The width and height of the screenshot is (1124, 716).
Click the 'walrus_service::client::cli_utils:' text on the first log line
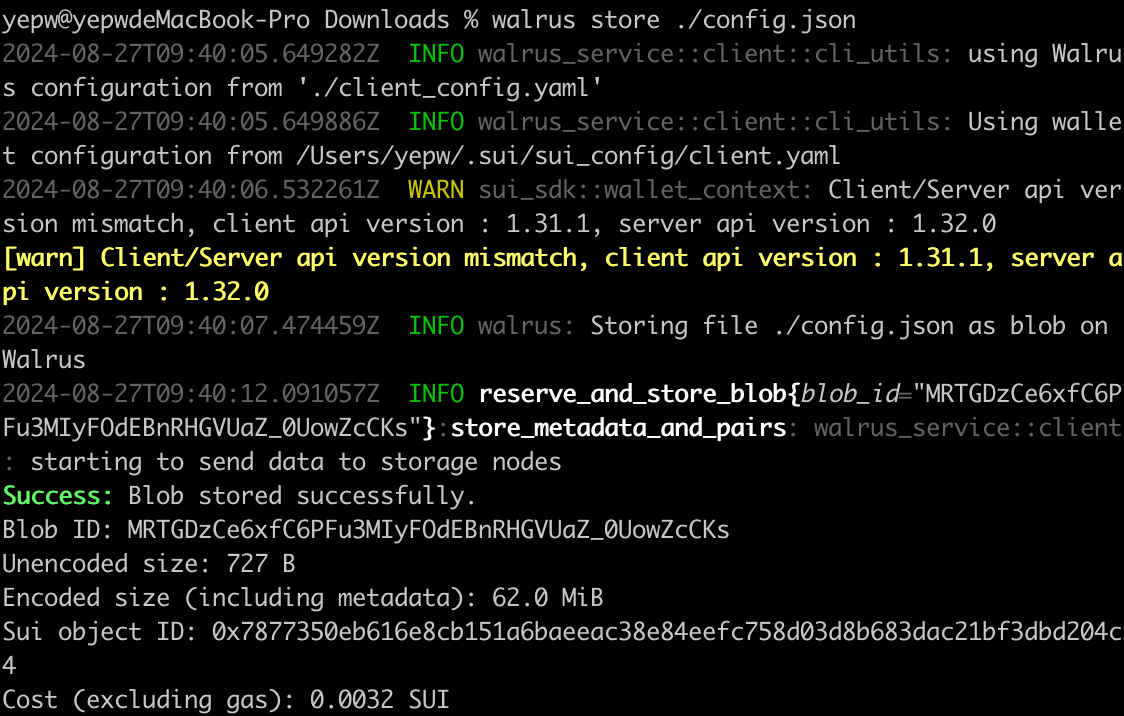(x=715, y=54)
